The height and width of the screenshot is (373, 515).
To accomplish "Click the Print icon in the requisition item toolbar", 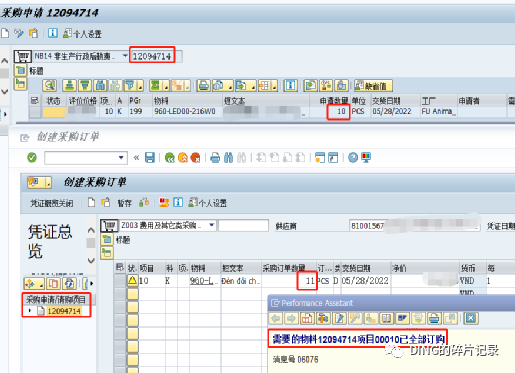I will (203, 86).
